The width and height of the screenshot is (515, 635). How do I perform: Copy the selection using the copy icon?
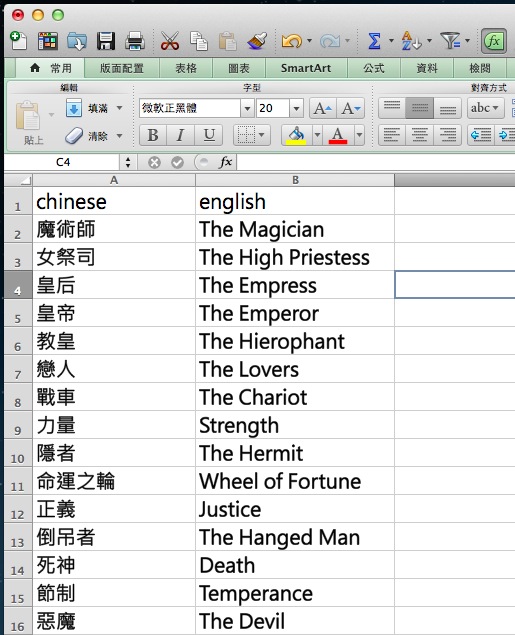click(x=198, y=41)
